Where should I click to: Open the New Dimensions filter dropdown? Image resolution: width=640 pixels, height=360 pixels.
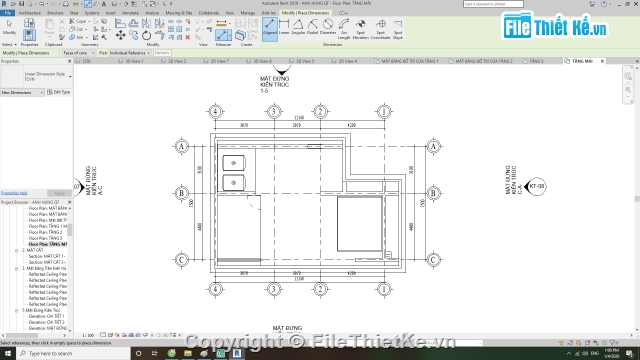22,93
